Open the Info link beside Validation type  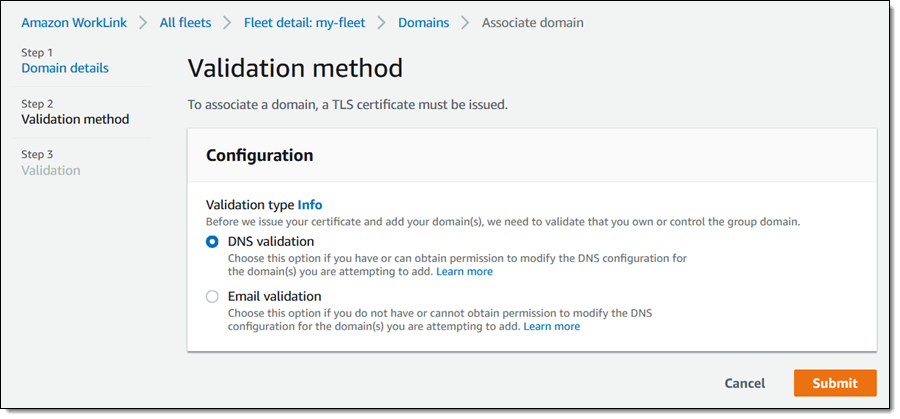tap(310, 204)
